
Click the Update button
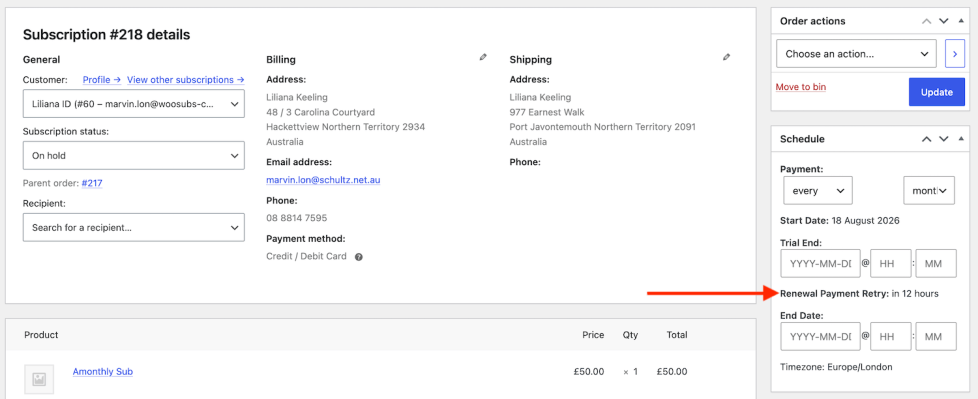[x=937, y=92]
